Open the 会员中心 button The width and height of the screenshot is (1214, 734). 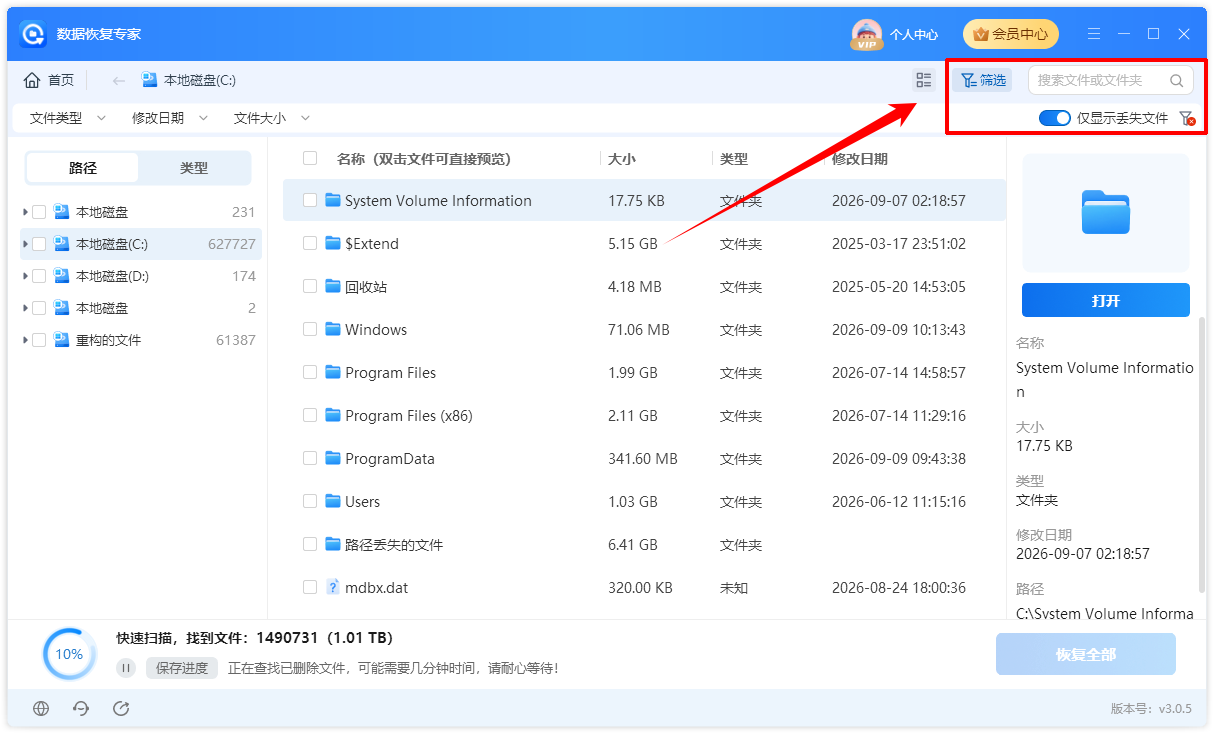click(x=1010, y=34)
